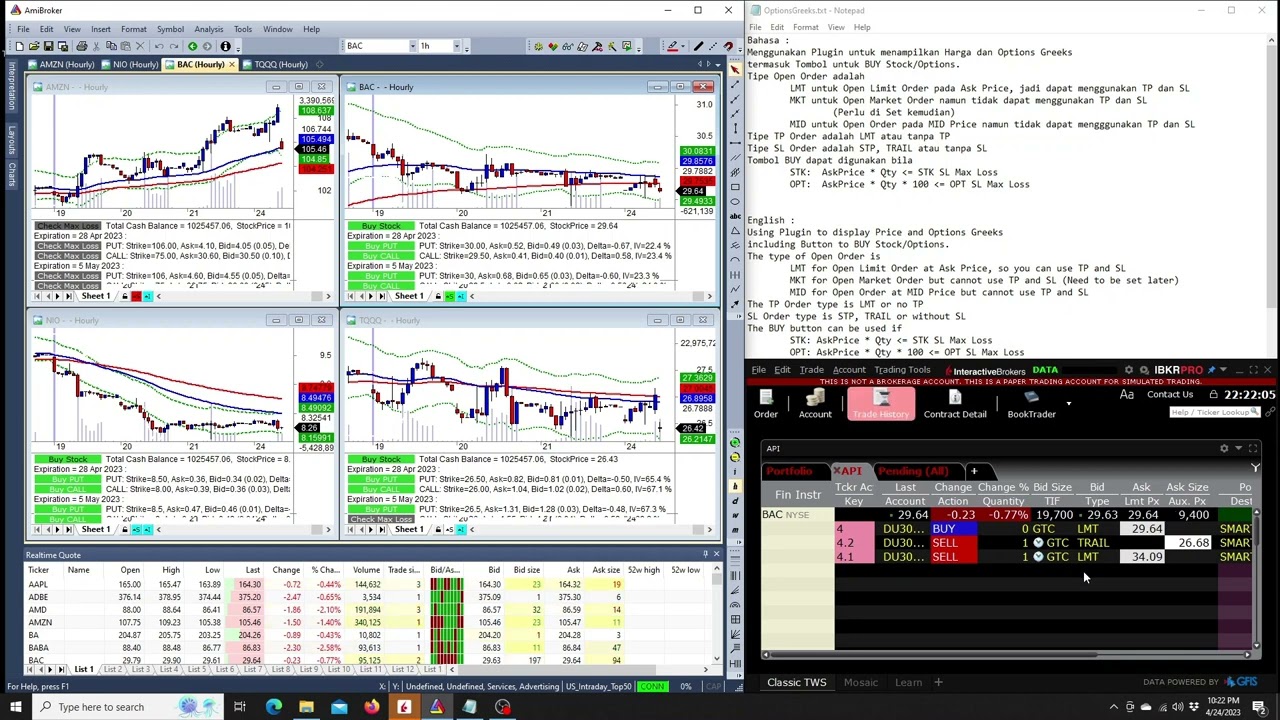Open the Symbol menu in AmiBroker
The height and width of the screenshot is (720, 1280).
pos(170,29)
